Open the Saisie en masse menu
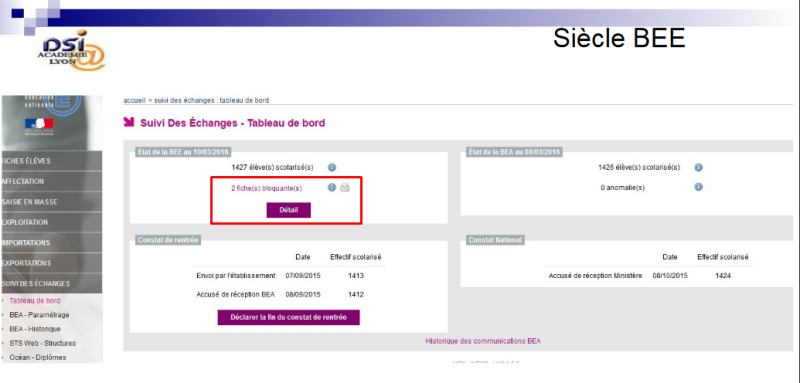 pos(51,202)
